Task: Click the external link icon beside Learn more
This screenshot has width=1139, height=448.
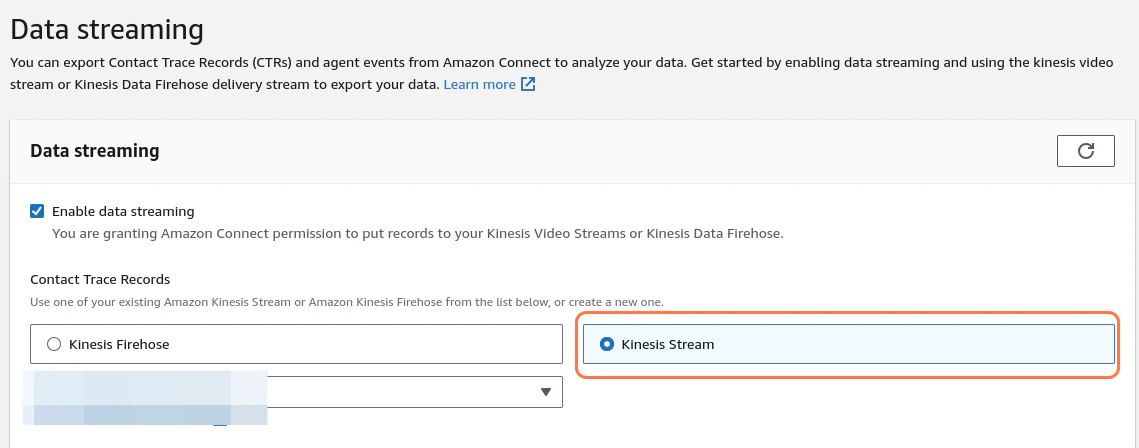Action: (x=528, y=84)
